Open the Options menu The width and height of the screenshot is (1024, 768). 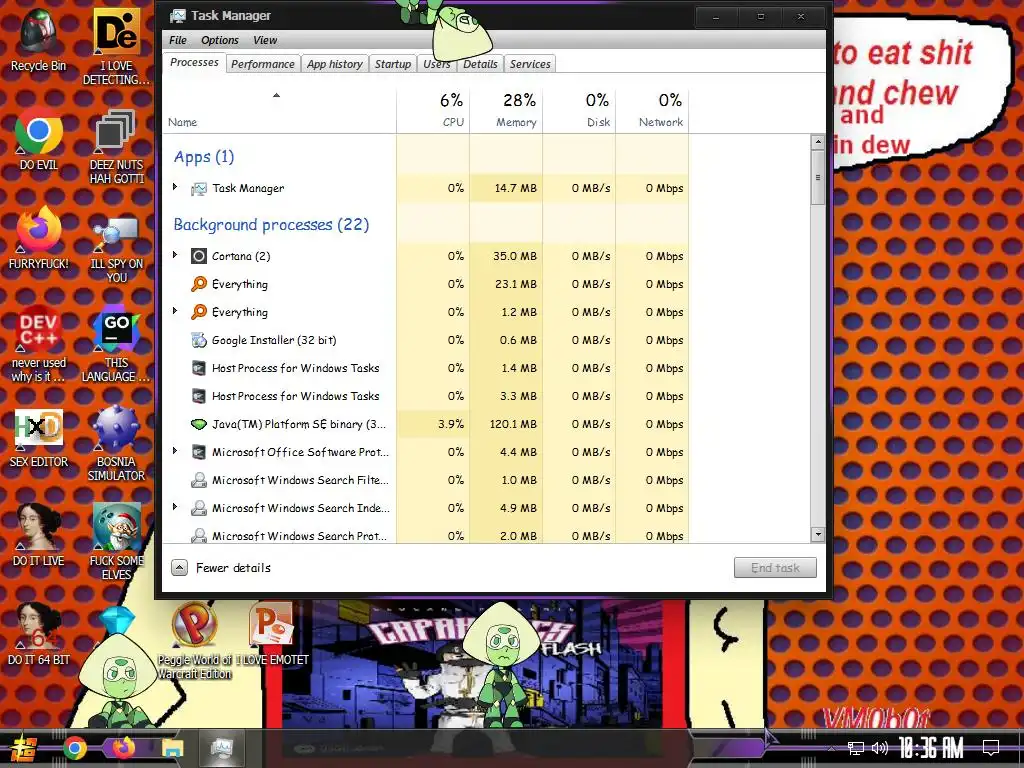[219, 40]
